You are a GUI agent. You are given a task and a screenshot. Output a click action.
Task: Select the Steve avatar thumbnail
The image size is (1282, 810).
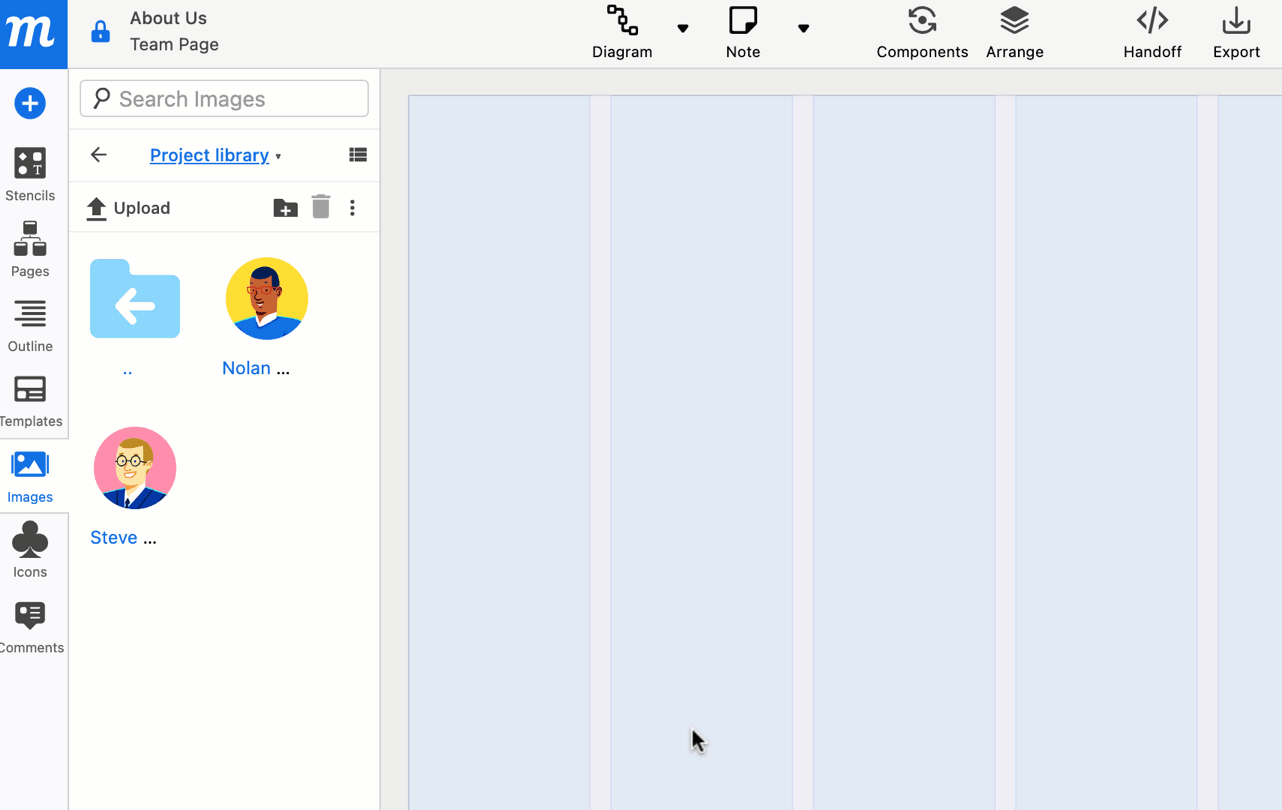[134, 467]
